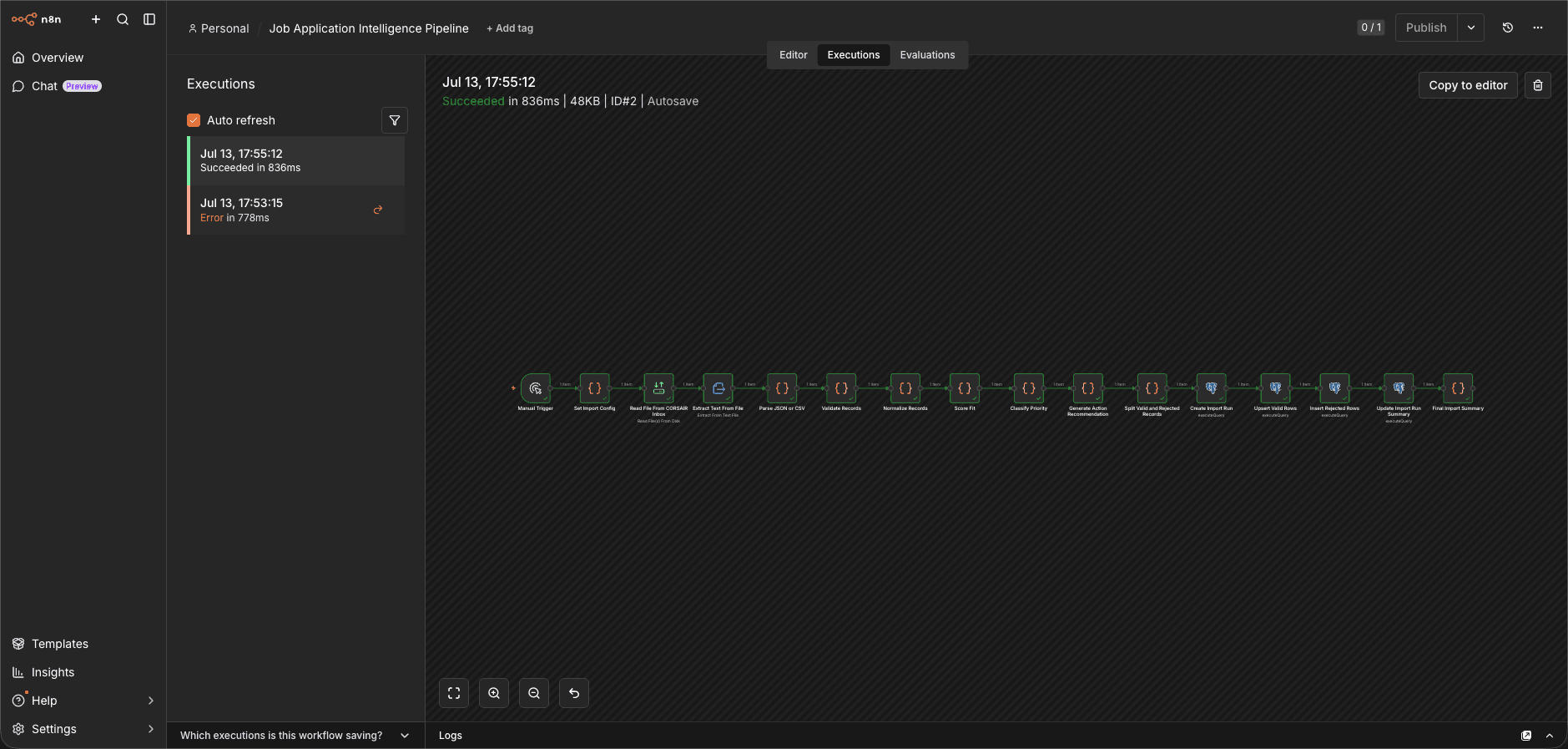Delete this execution with trash icon
1568x749 pixels.
[1538, 85]
